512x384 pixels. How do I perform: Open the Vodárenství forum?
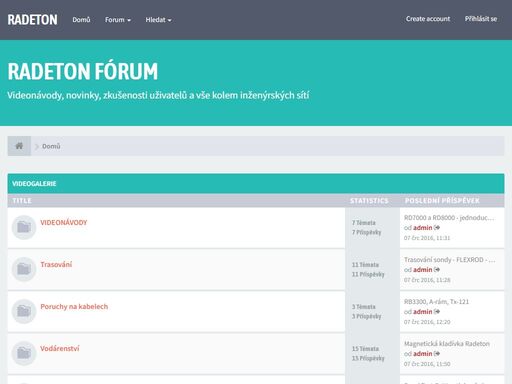pyautogui.click(x=60, y=348)
